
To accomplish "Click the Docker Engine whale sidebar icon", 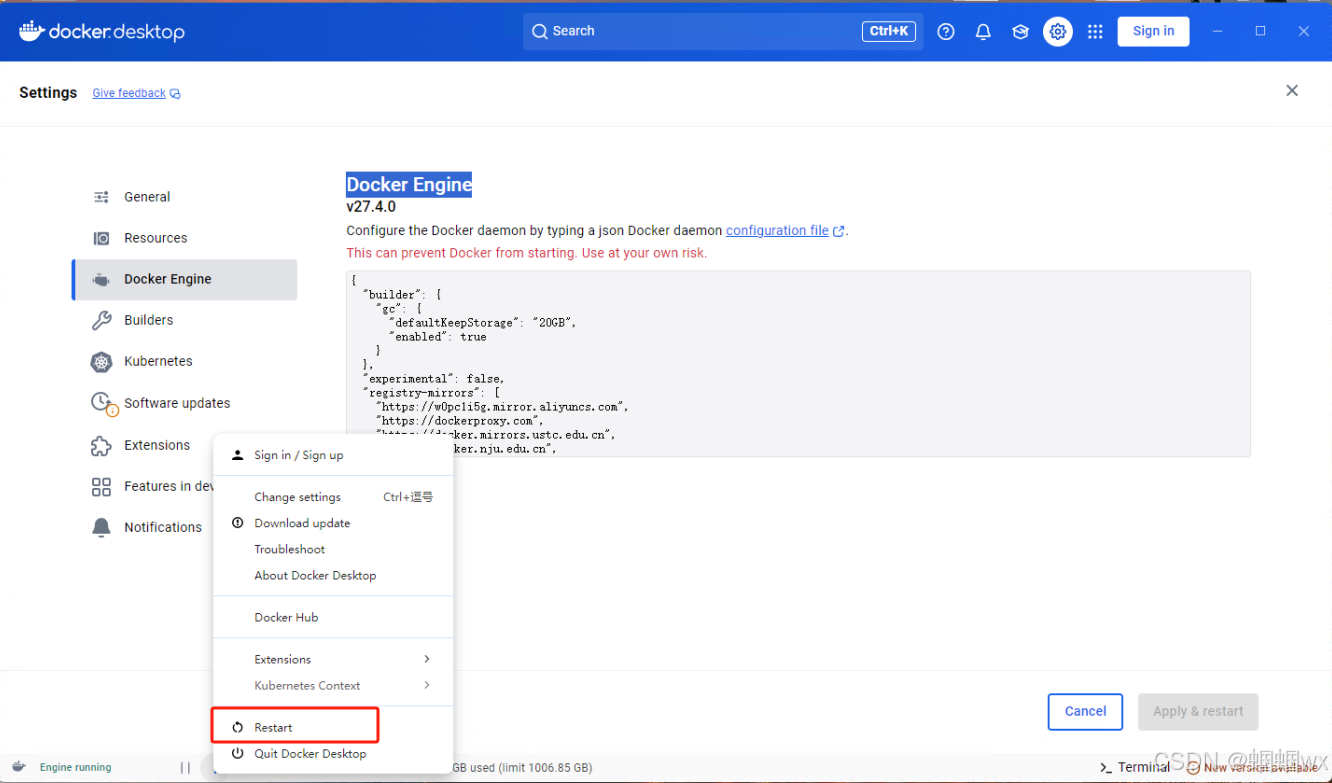I will pyautogui.click(x=101, y=280).
